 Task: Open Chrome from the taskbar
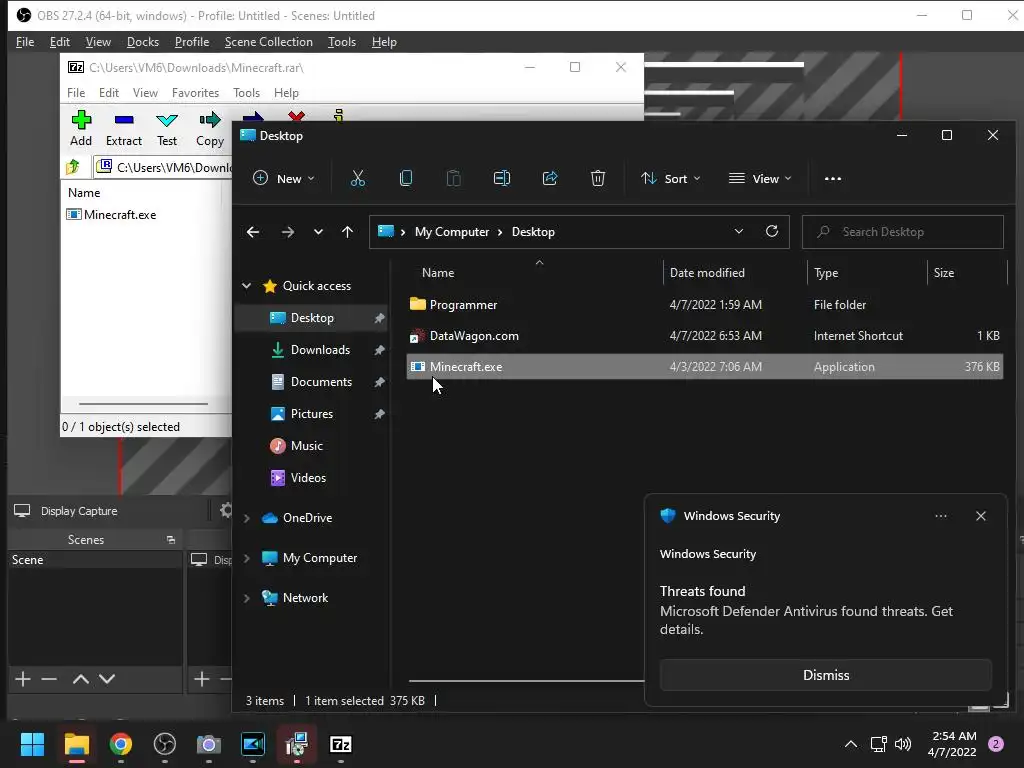coord(121,744)
